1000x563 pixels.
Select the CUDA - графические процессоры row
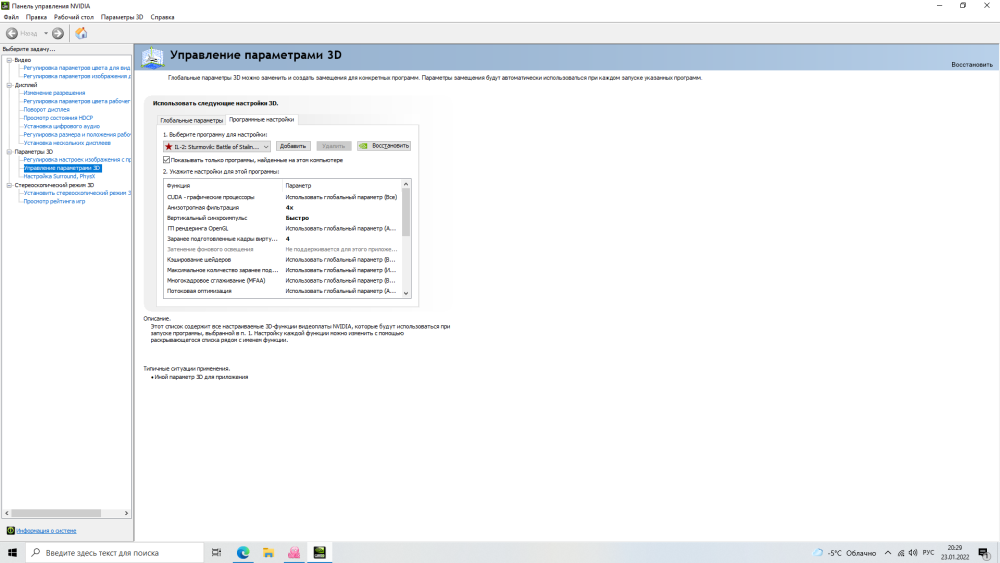pos(283,197)
